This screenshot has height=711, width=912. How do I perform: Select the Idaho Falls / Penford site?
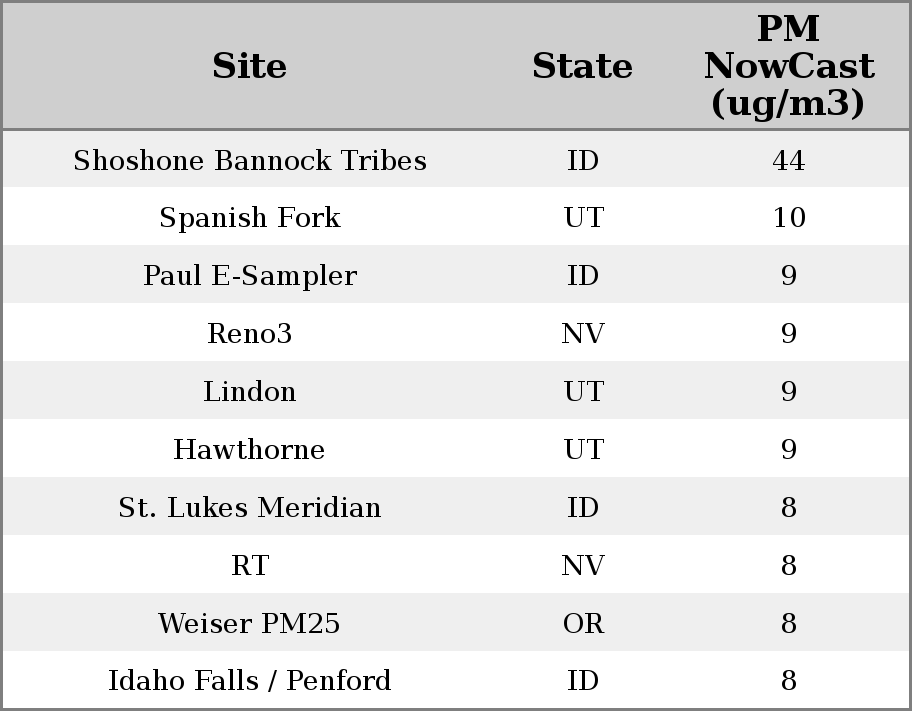[x=249, y=681]
